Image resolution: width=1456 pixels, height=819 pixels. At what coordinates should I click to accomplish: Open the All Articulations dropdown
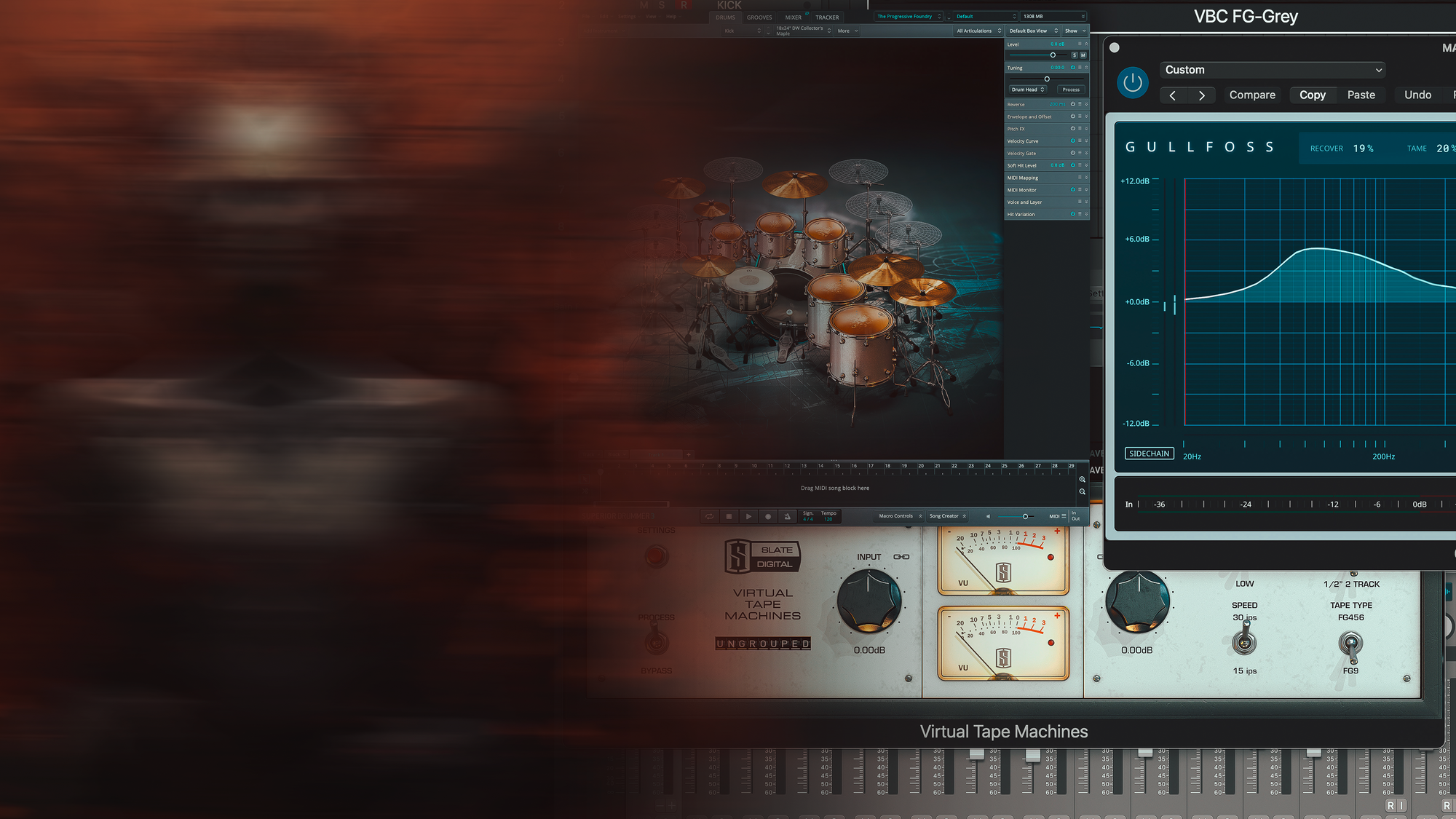pos(978,31)
